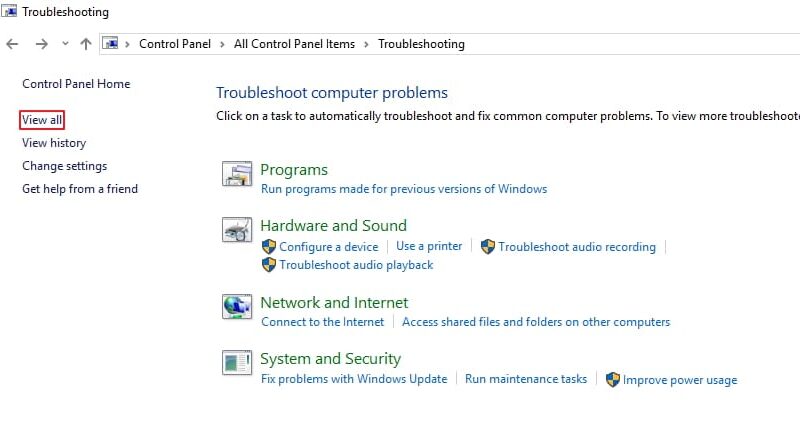Open Change settings in sidebar

64,166
